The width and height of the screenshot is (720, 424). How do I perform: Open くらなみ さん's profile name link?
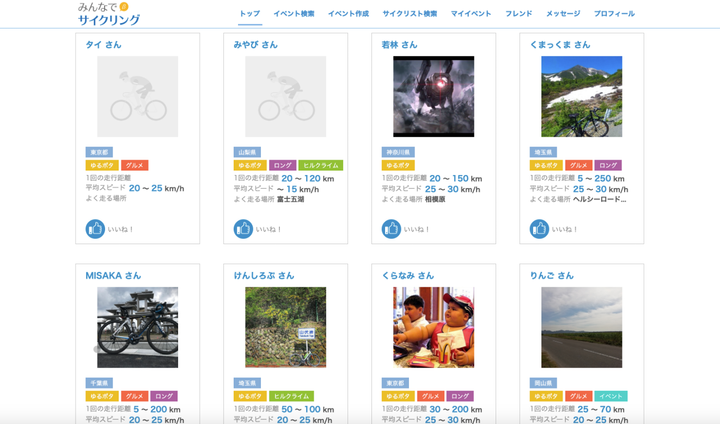[x=408, y=276]
